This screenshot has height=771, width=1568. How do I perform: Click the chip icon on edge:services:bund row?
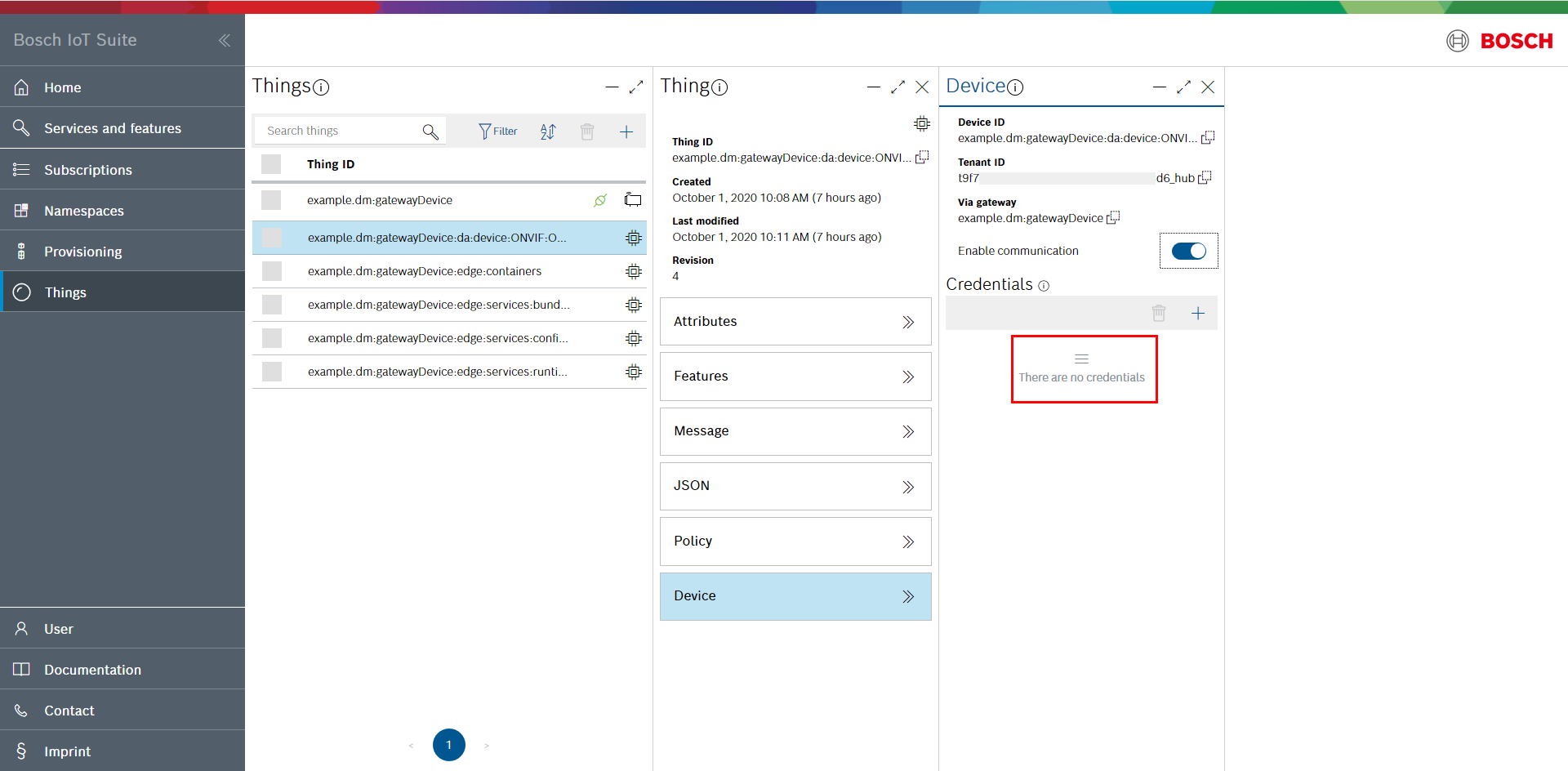coord(634,305)
